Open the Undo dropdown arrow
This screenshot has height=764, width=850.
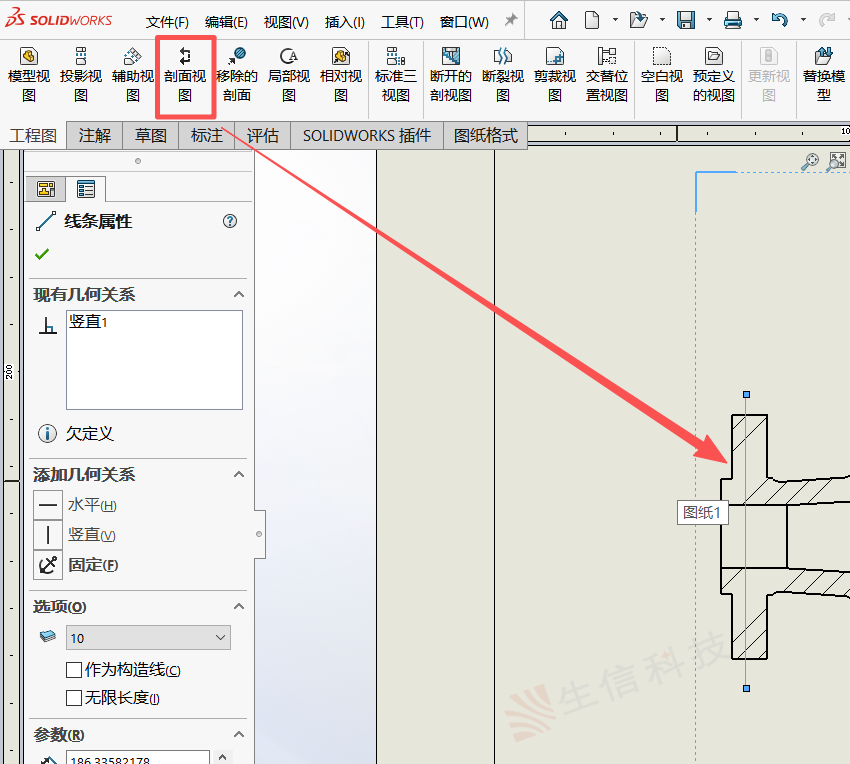tap(803, 20)
